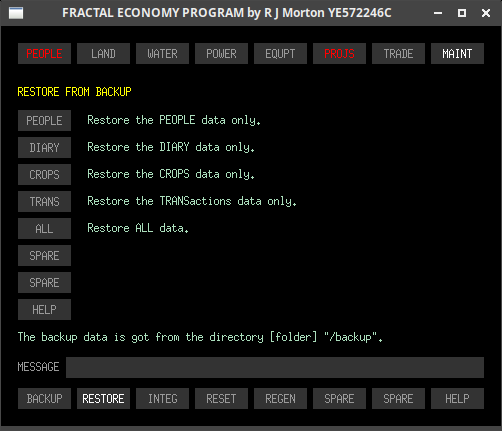
Task: Click text "Restore the DIARY data only."
Action: coord(171,147)
